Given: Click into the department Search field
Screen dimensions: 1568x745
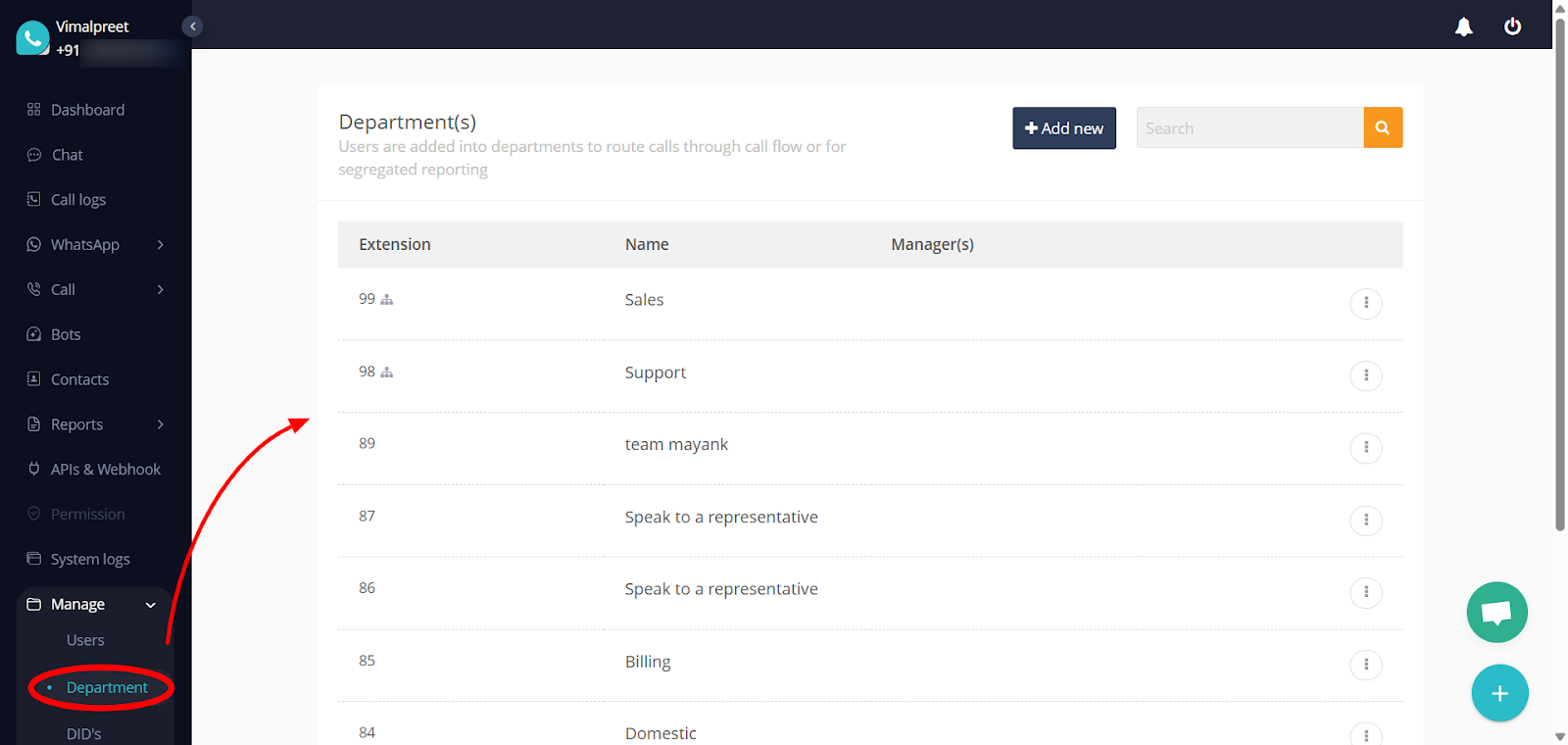Looking at the screenshot, I should point(1249,128).
